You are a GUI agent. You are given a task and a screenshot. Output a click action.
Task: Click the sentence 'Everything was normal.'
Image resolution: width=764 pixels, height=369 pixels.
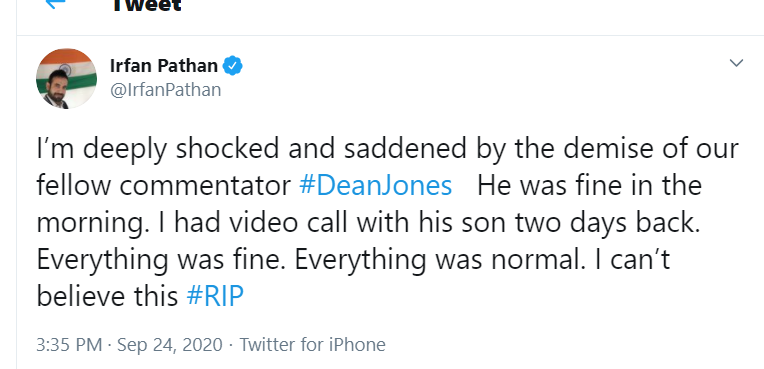pos(439,259)
